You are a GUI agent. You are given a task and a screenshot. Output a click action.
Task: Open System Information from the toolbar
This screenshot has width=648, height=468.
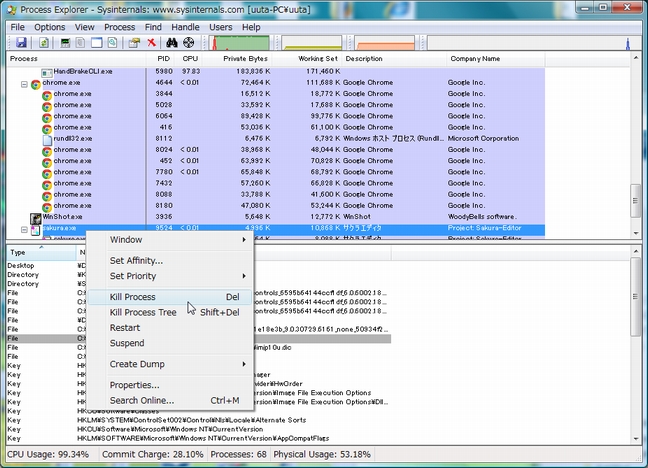coord(65,43)
